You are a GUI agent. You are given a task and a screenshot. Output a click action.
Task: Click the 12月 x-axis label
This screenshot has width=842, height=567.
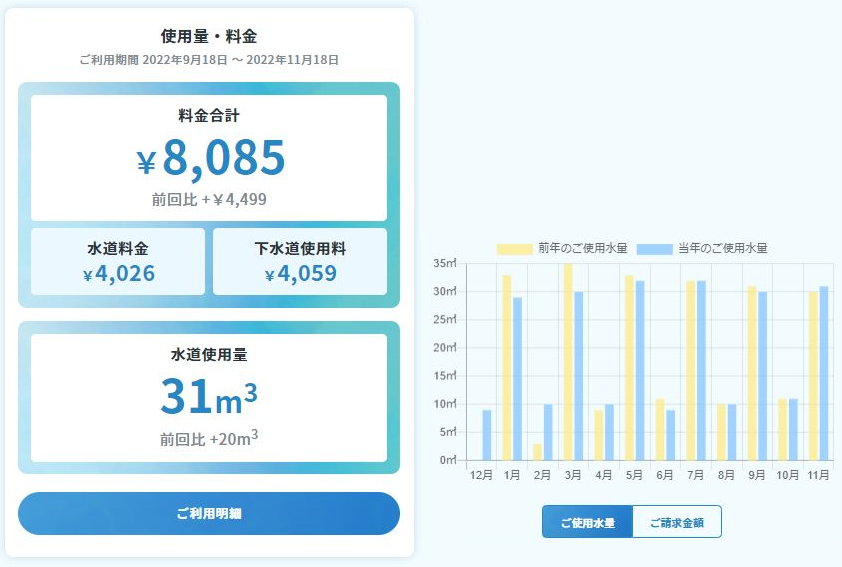pyautogui.click(x=481, y=475)
